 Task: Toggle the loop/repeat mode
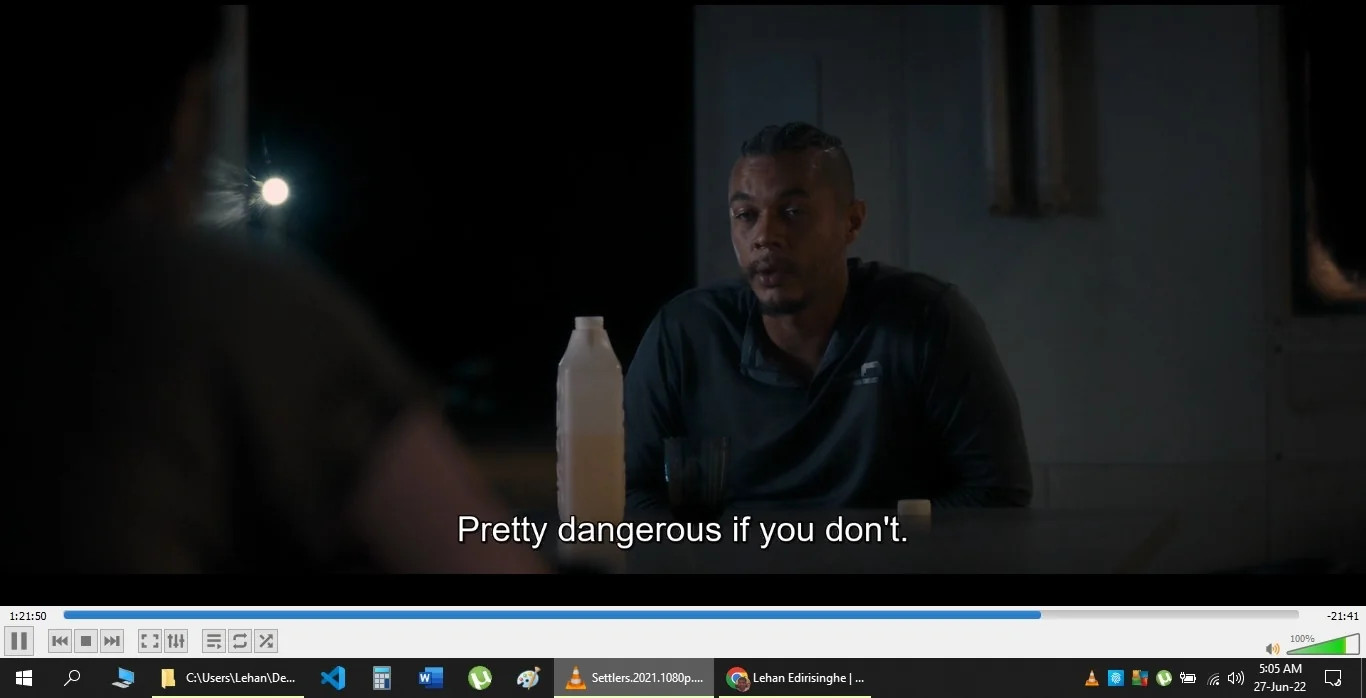(x=240, y=641)
